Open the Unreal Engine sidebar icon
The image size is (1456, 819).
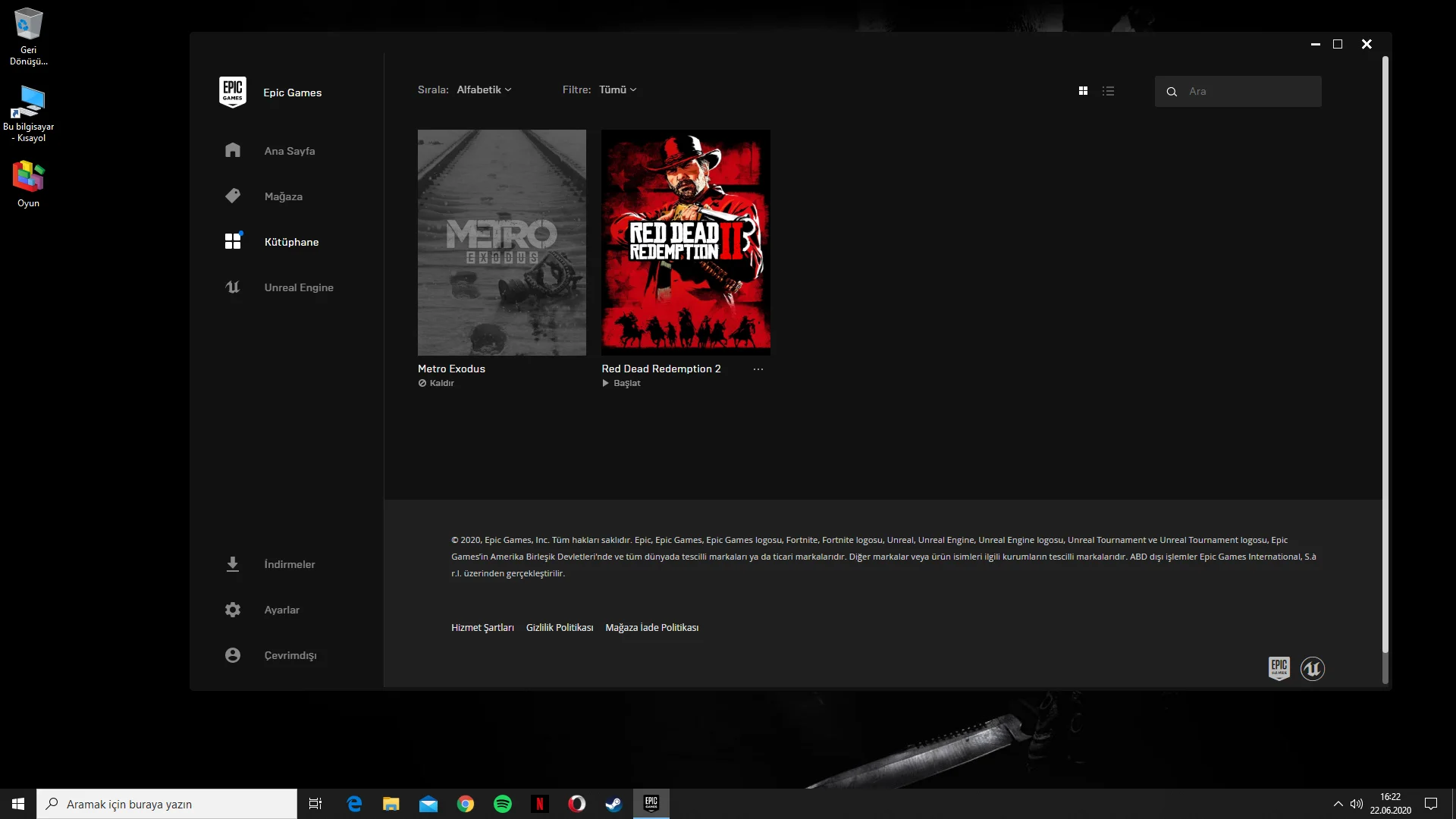pos(233,287)
